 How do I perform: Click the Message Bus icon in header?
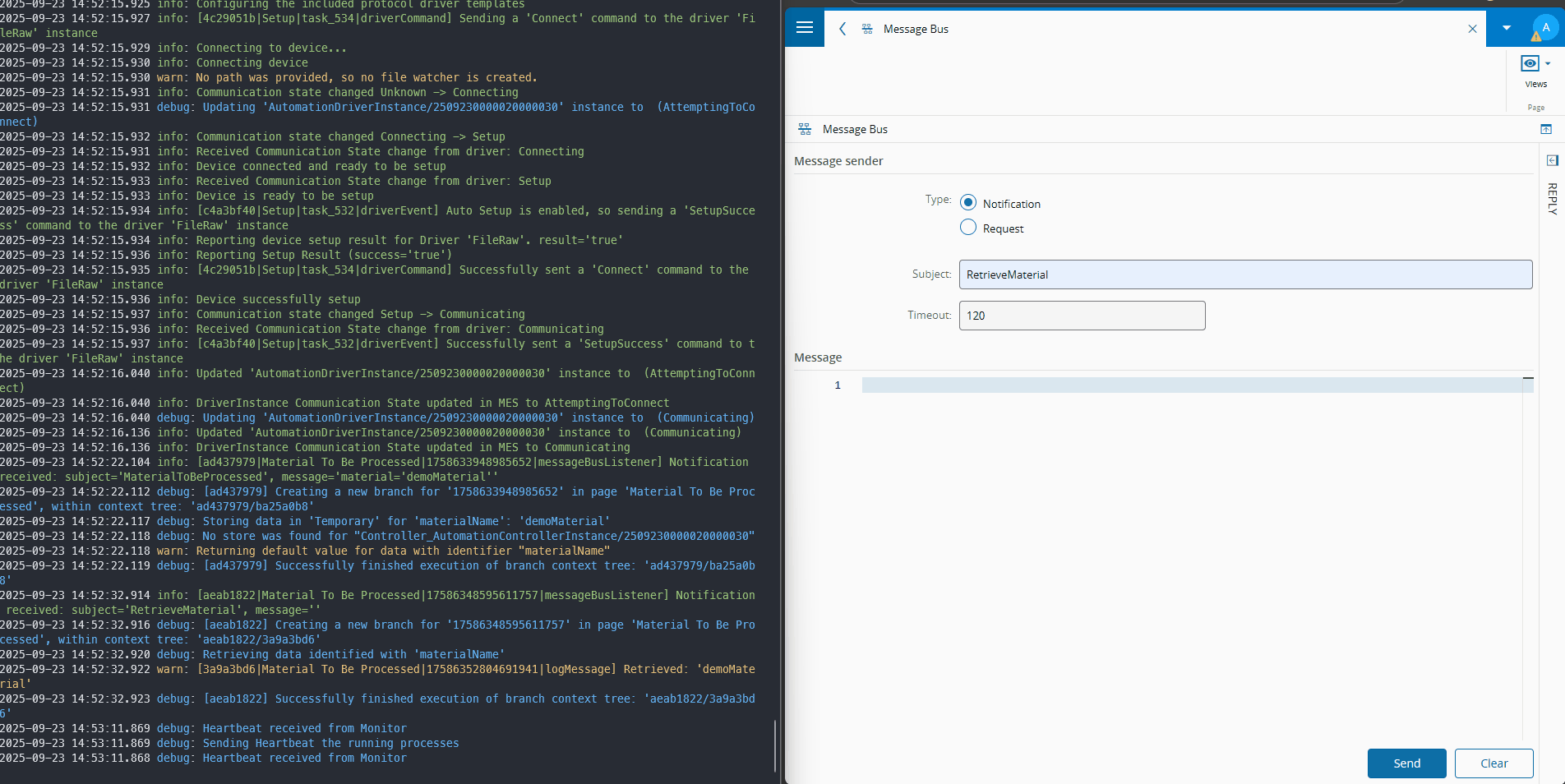click(867, 29)
